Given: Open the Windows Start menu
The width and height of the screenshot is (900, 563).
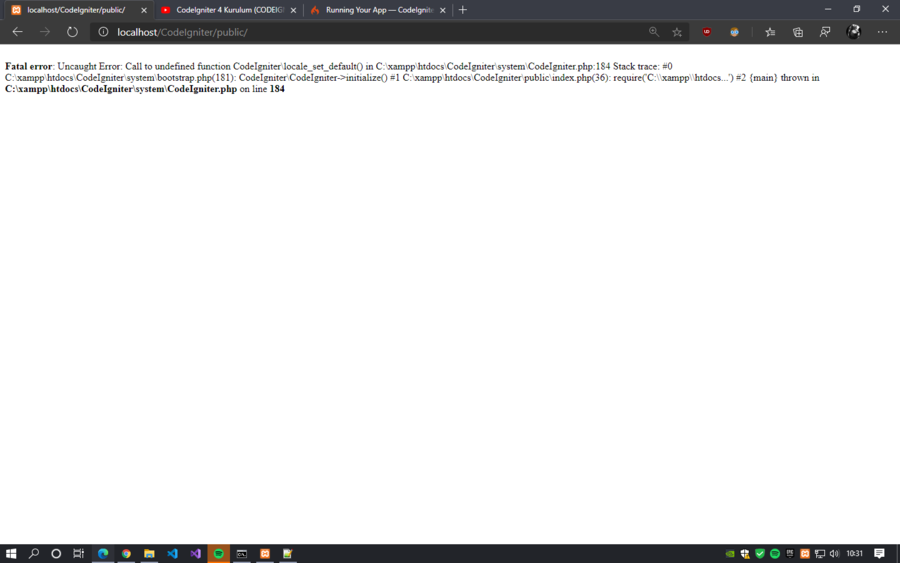Looking at the screenshot, I should [11, 554].
